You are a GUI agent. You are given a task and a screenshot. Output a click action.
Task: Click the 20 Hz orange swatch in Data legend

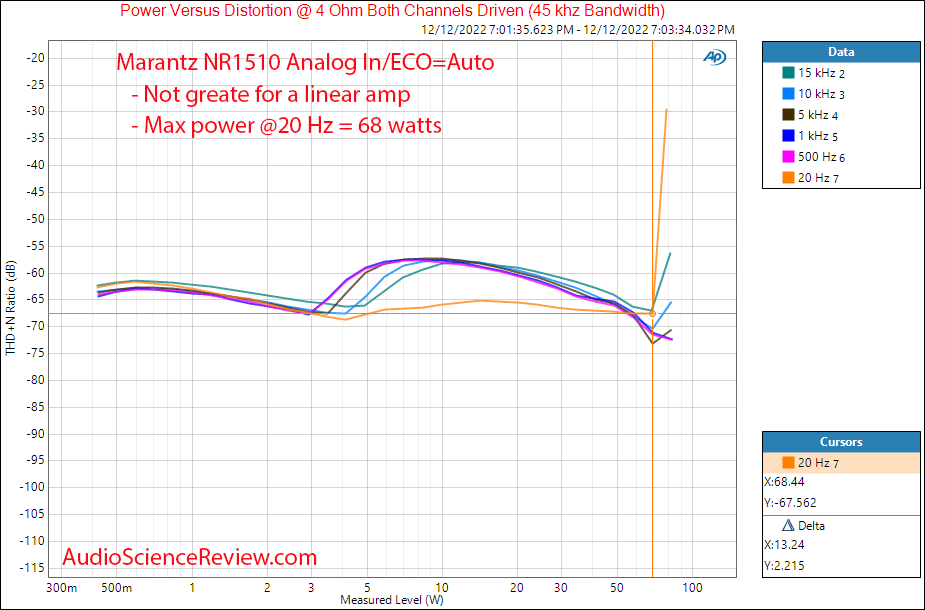(788, 178)
